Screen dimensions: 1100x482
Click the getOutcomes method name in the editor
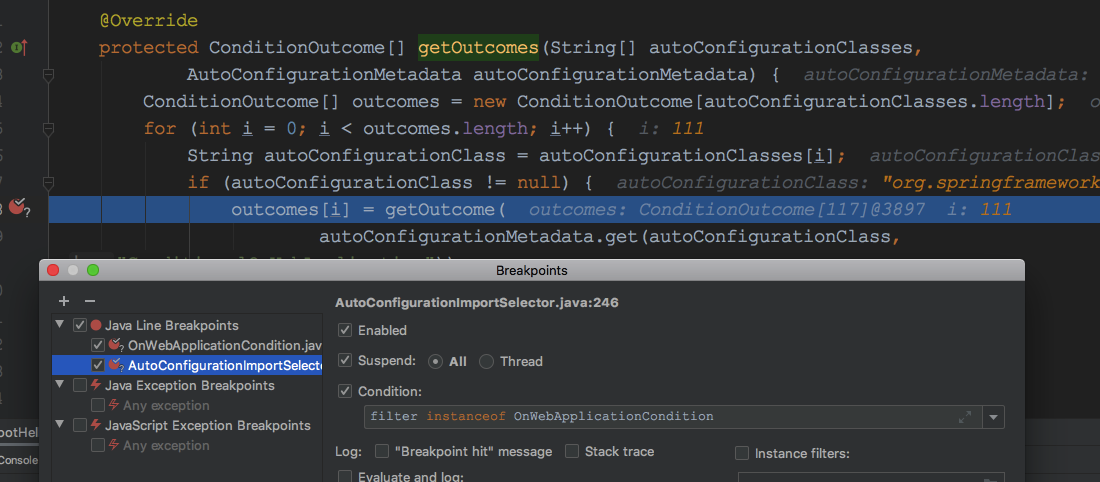pos(478,48)
